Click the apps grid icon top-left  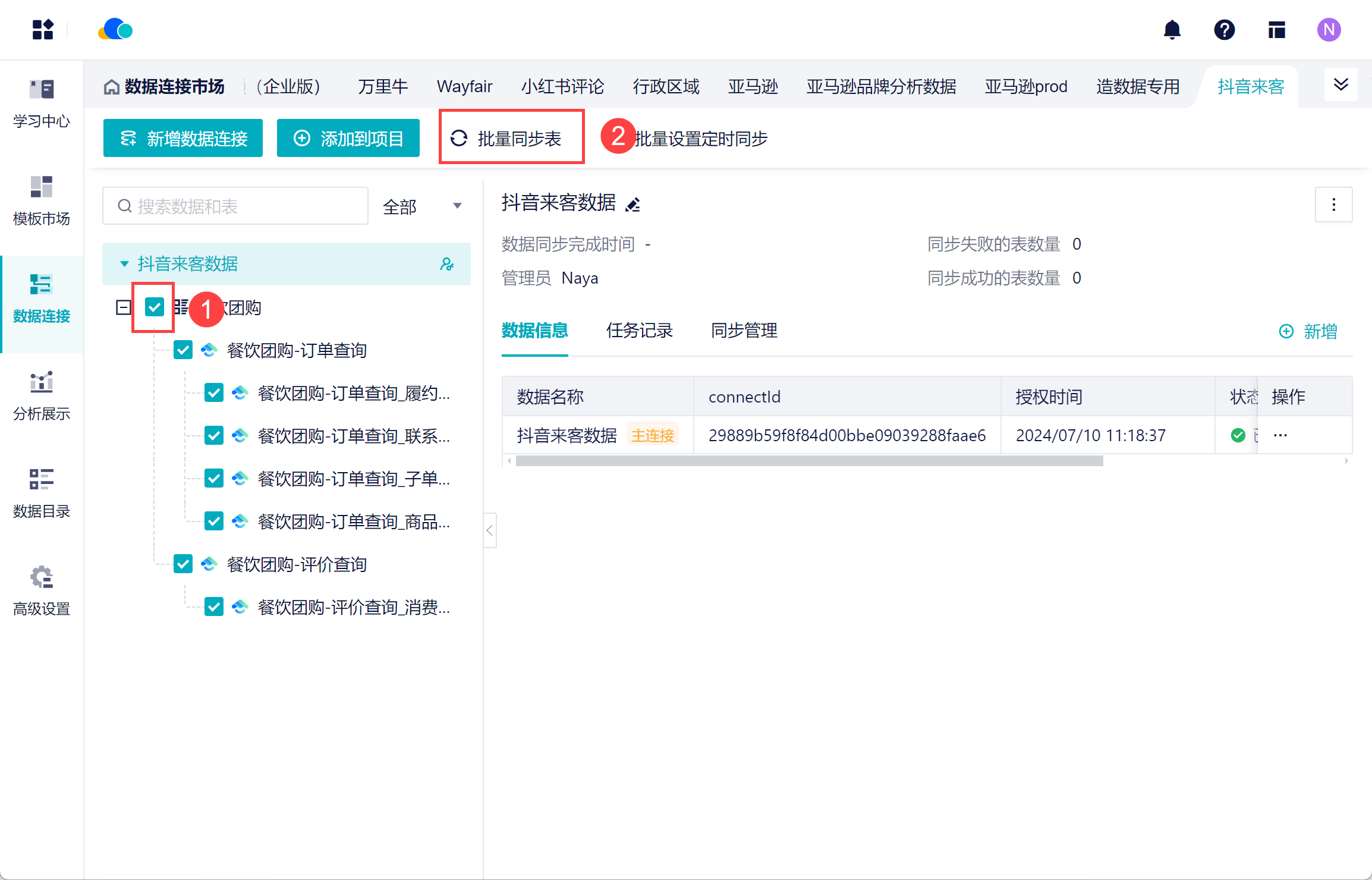pyautogui.click(x=43, y=30)
